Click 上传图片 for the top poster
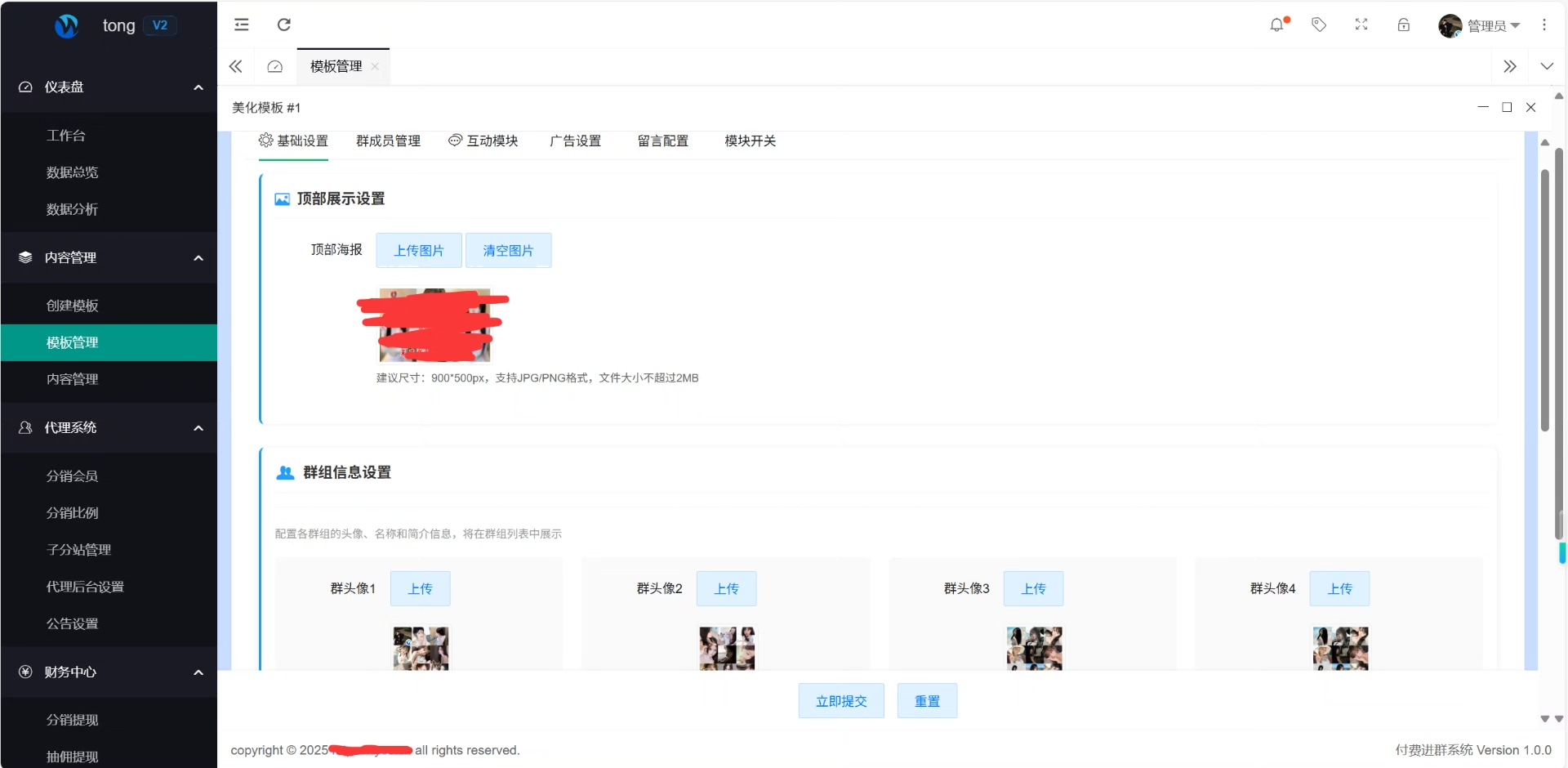 [x=419, y=250]
